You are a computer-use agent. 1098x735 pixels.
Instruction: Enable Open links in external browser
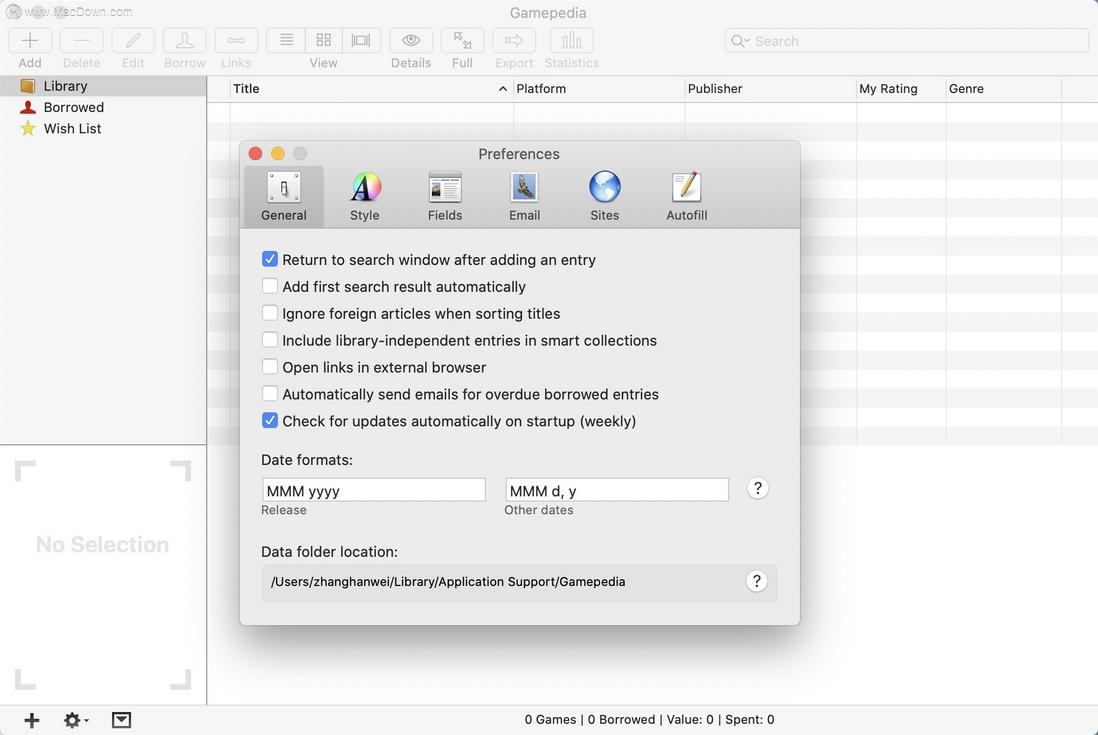270,367
